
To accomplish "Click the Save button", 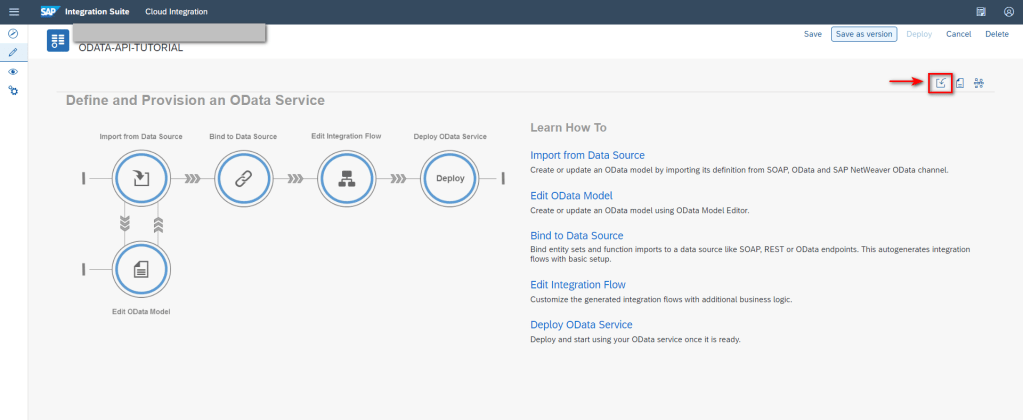I will pos(813,34).
